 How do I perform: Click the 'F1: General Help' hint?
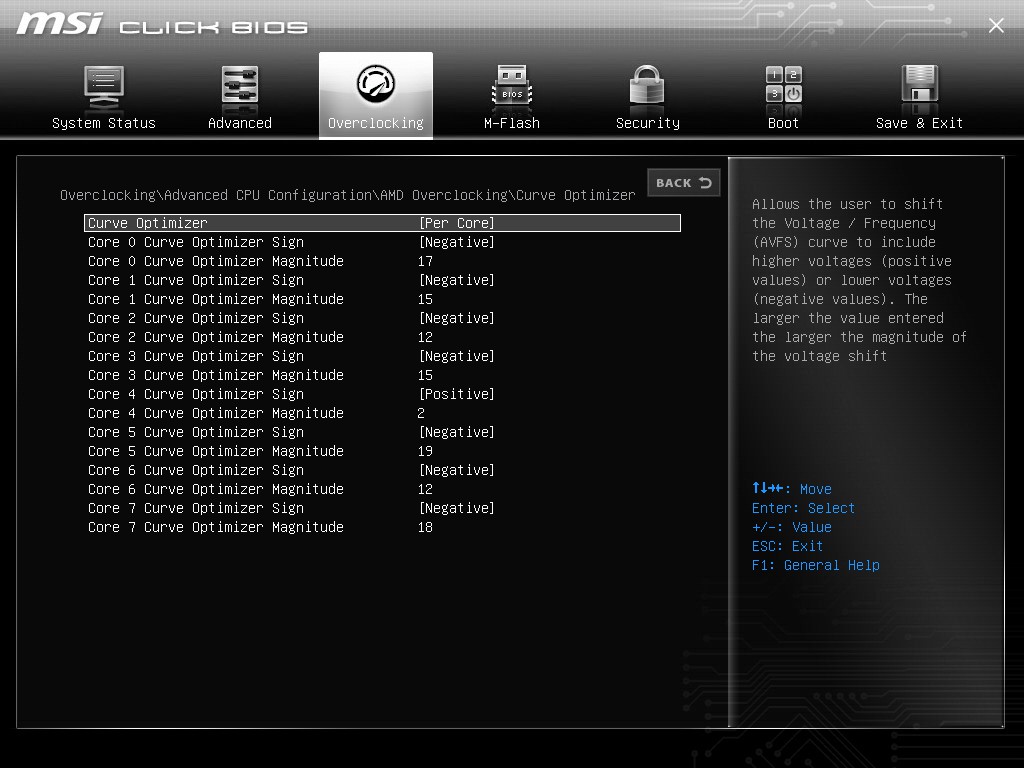pos(815,565)
